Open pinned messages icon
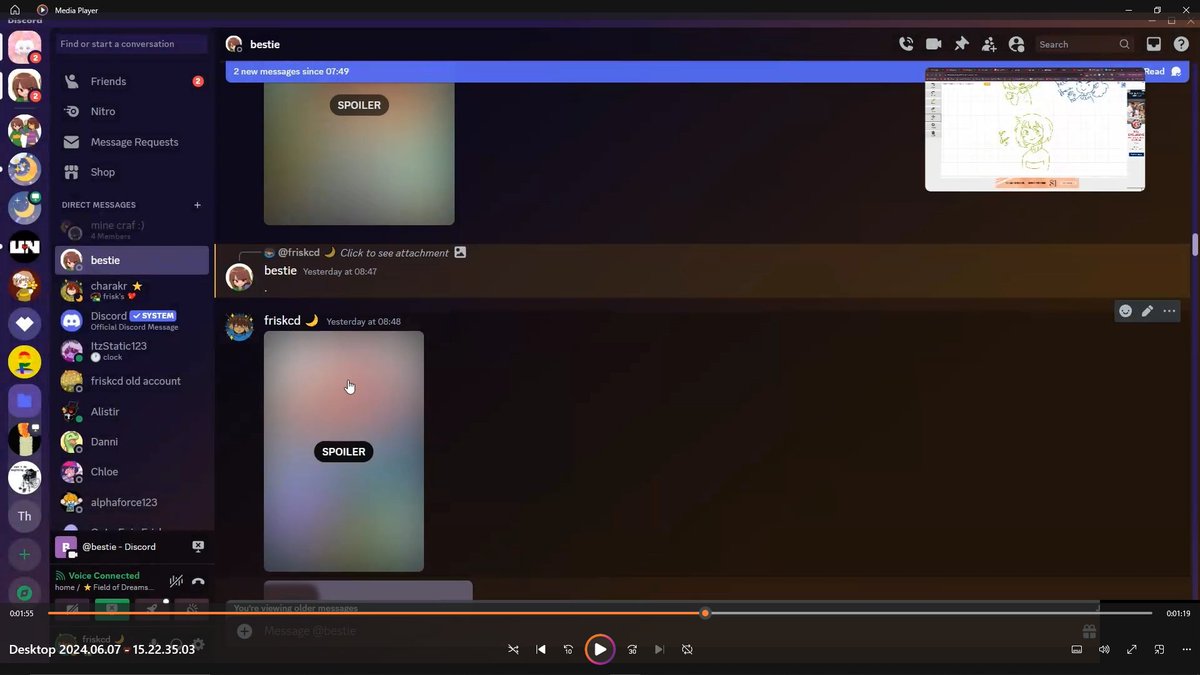The image size is (1200, 675). (961, 44)
